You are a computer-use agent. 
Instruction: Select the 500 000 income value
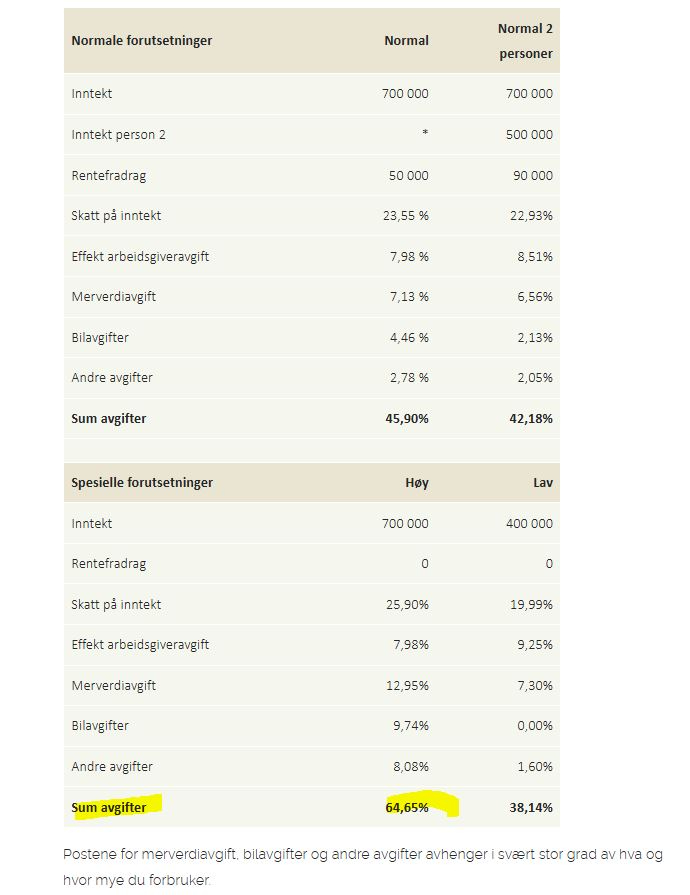529,134
